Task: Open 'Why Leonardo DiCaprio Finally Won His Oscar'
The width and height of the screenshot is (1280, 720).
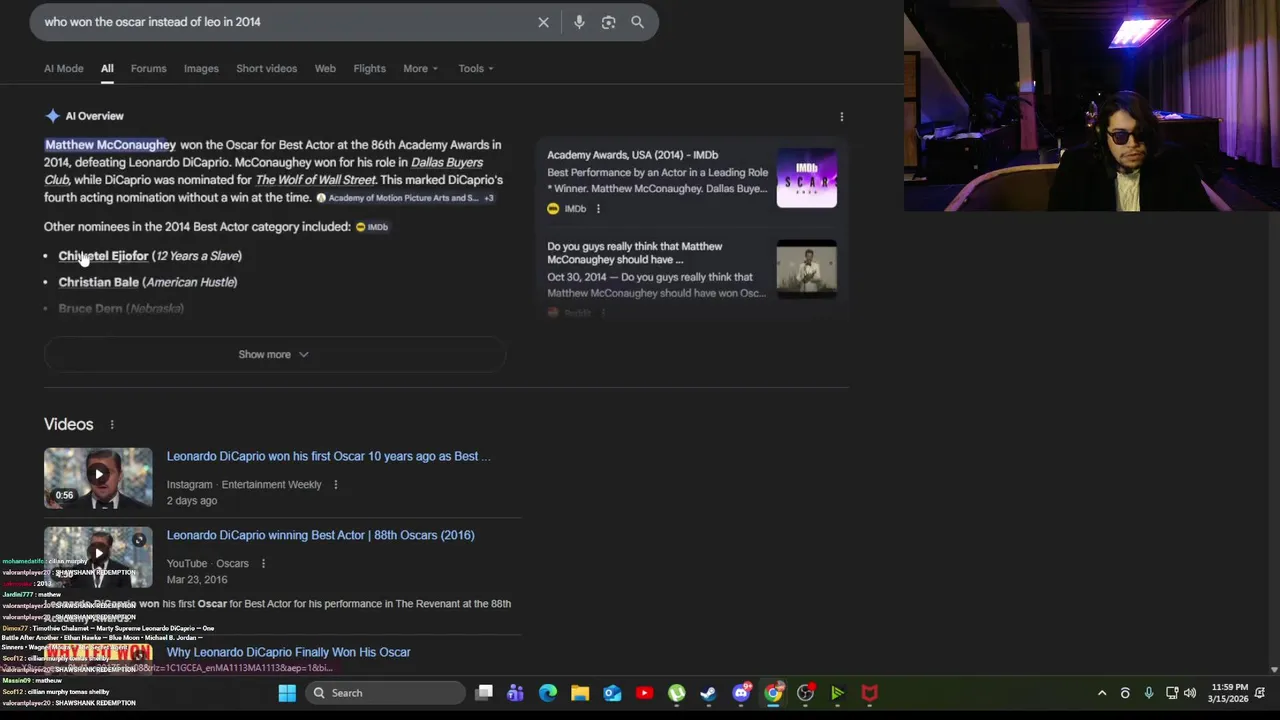Action: point(288,652)
